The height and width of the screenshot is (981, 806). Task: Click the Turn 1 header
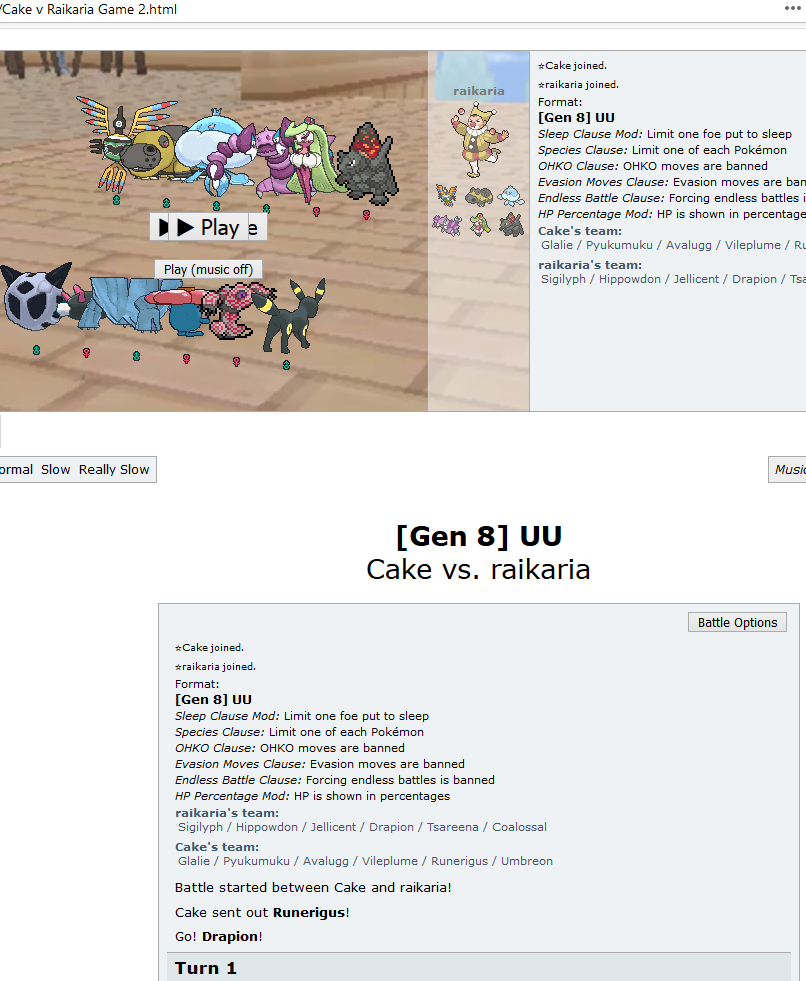tap(479, 967)
